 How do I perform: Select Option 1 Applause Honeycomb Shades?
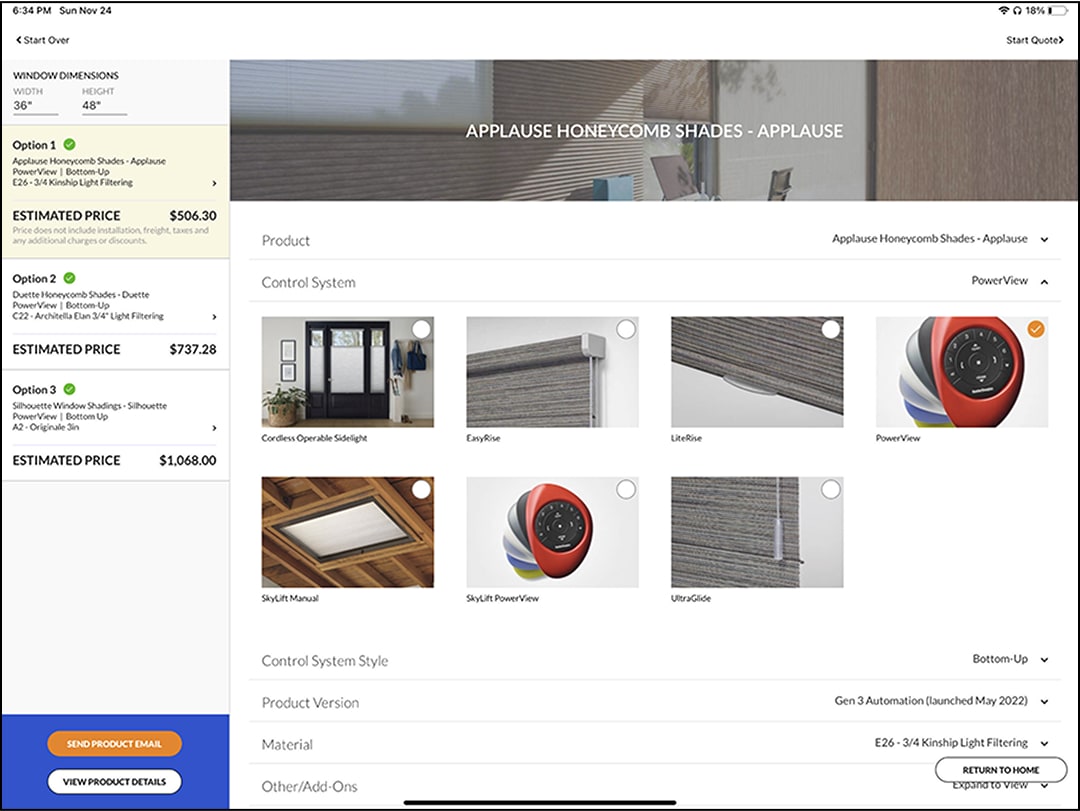point(115,192)
